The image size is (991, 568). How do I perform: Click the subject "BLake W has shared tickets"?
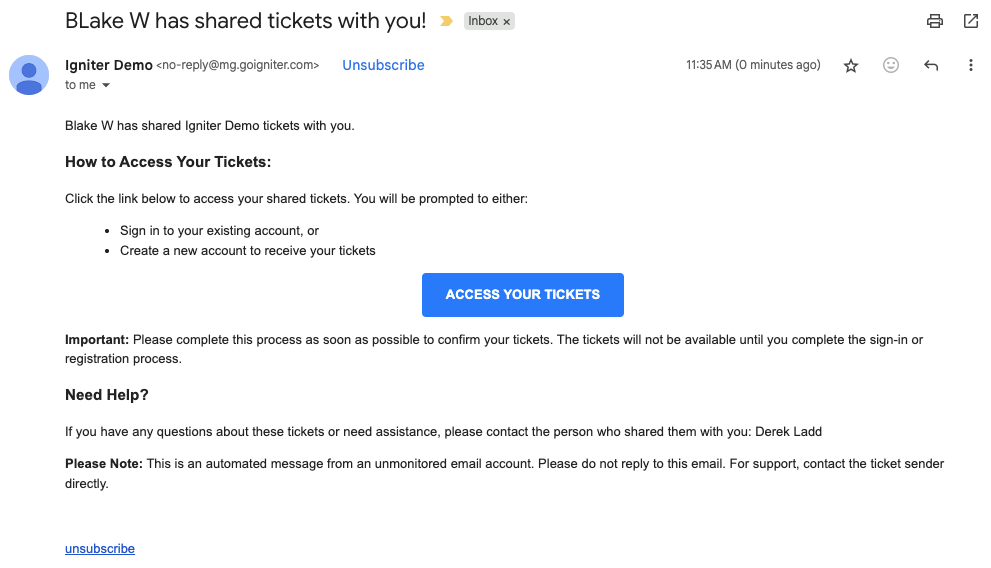coord(245,20)
